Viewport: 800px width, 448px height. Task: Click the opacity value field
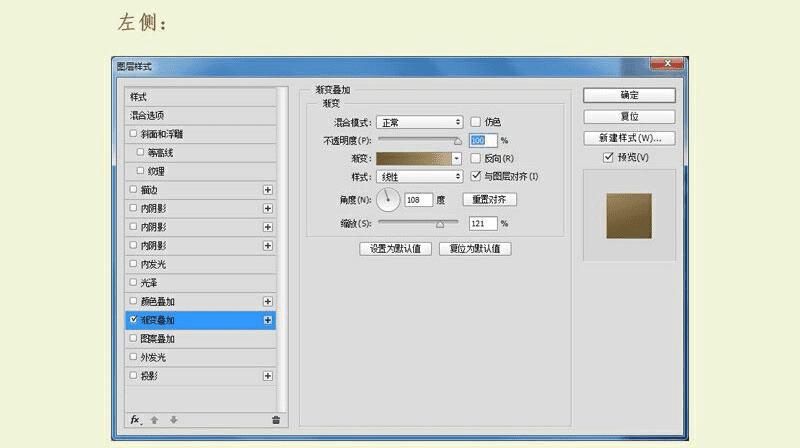point(483,140)
